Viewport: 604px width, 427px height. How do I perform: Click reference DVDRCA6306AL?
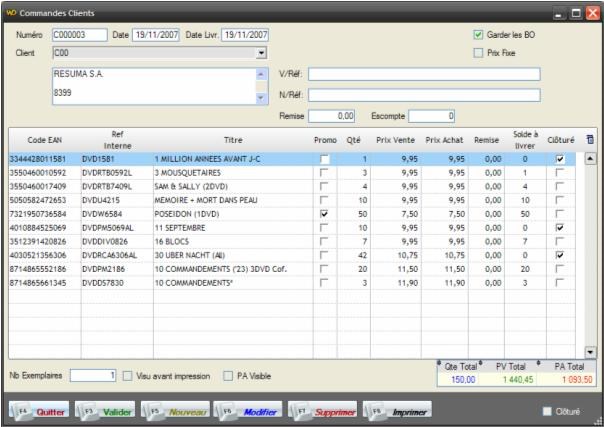109,255
